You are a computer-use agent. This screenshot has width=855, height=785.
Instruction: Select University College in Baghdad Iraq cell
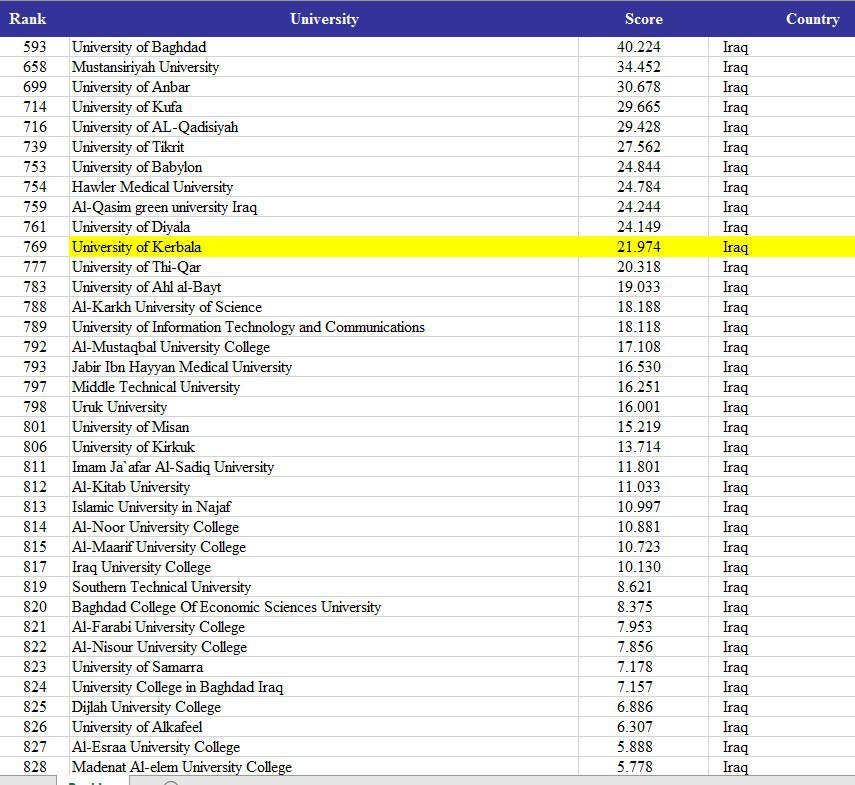324,687
